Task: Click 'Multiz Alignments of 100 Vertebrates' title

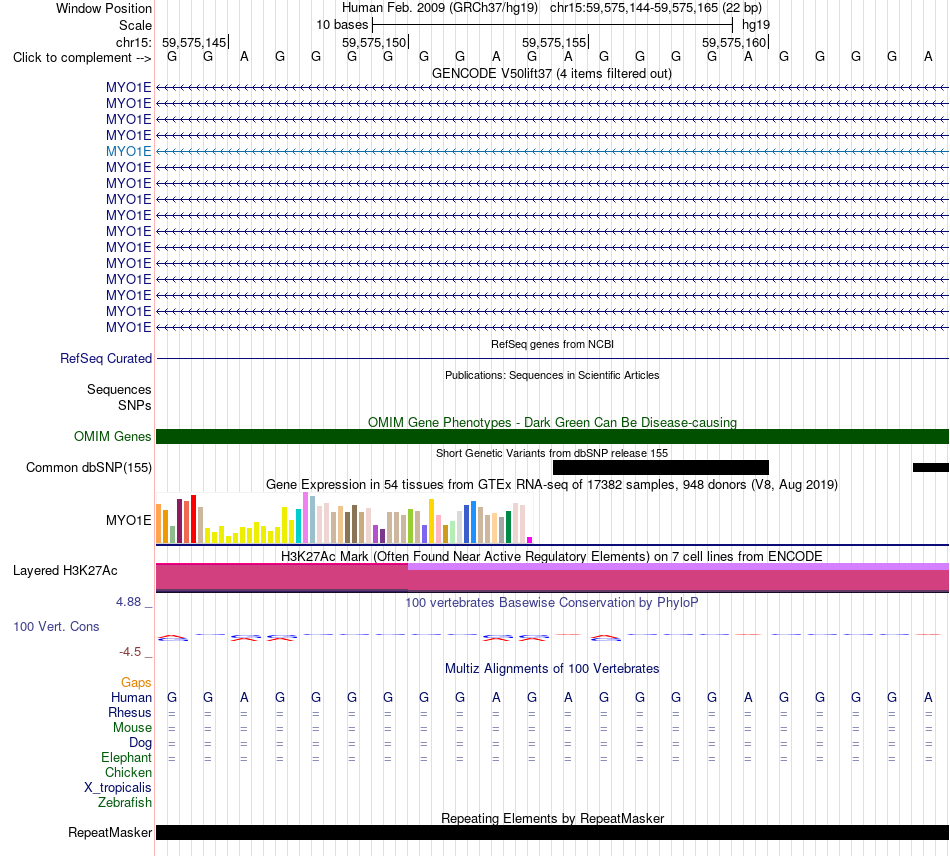Action: point(552,668)
